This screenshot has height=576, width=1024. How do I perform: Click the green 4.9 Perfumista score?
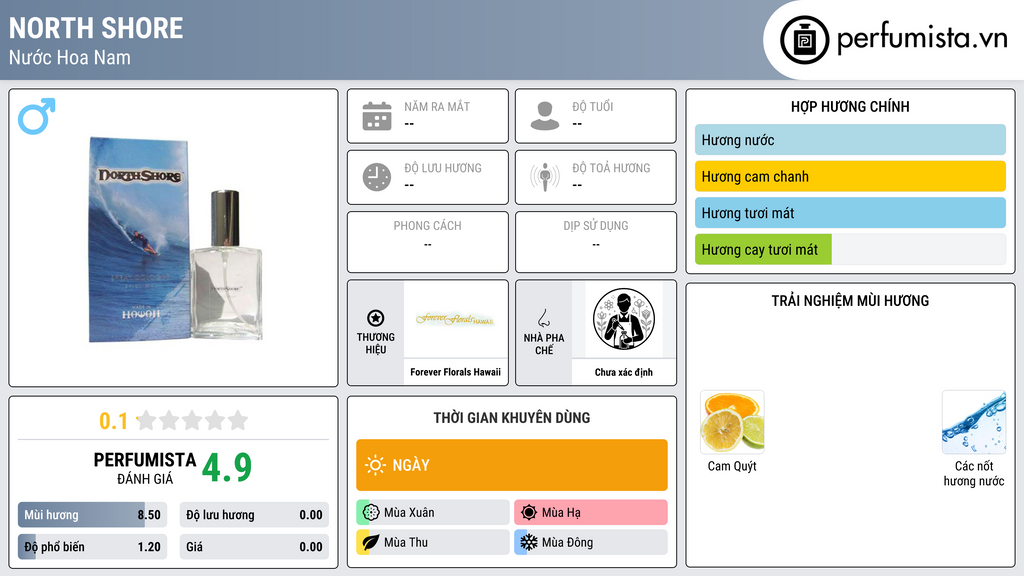click(227, 467)
